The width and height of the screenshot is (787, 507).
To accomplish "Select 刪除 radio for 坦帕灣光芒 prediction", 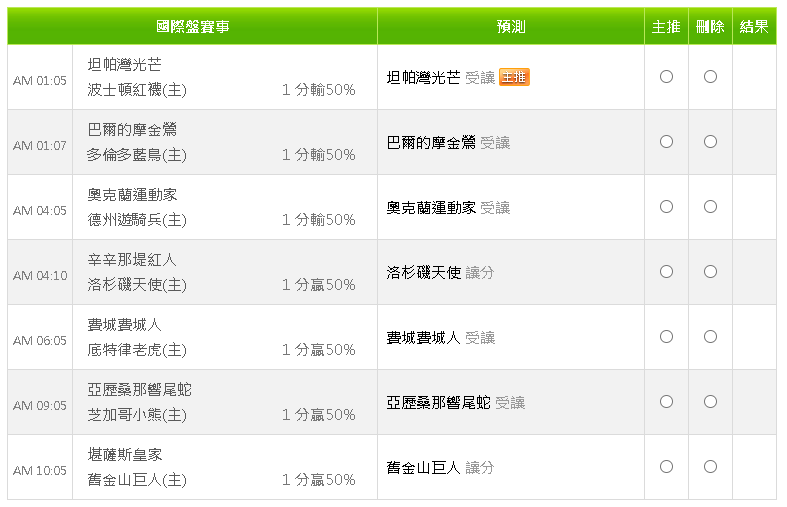I will pos(710,77).
